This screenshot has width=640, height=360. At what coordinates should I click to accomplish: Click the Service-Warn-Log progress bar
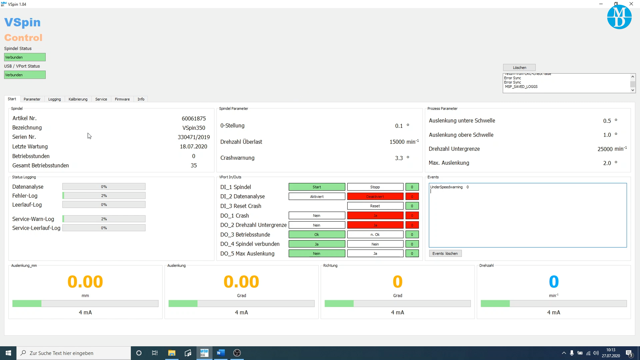coord(104,219)
